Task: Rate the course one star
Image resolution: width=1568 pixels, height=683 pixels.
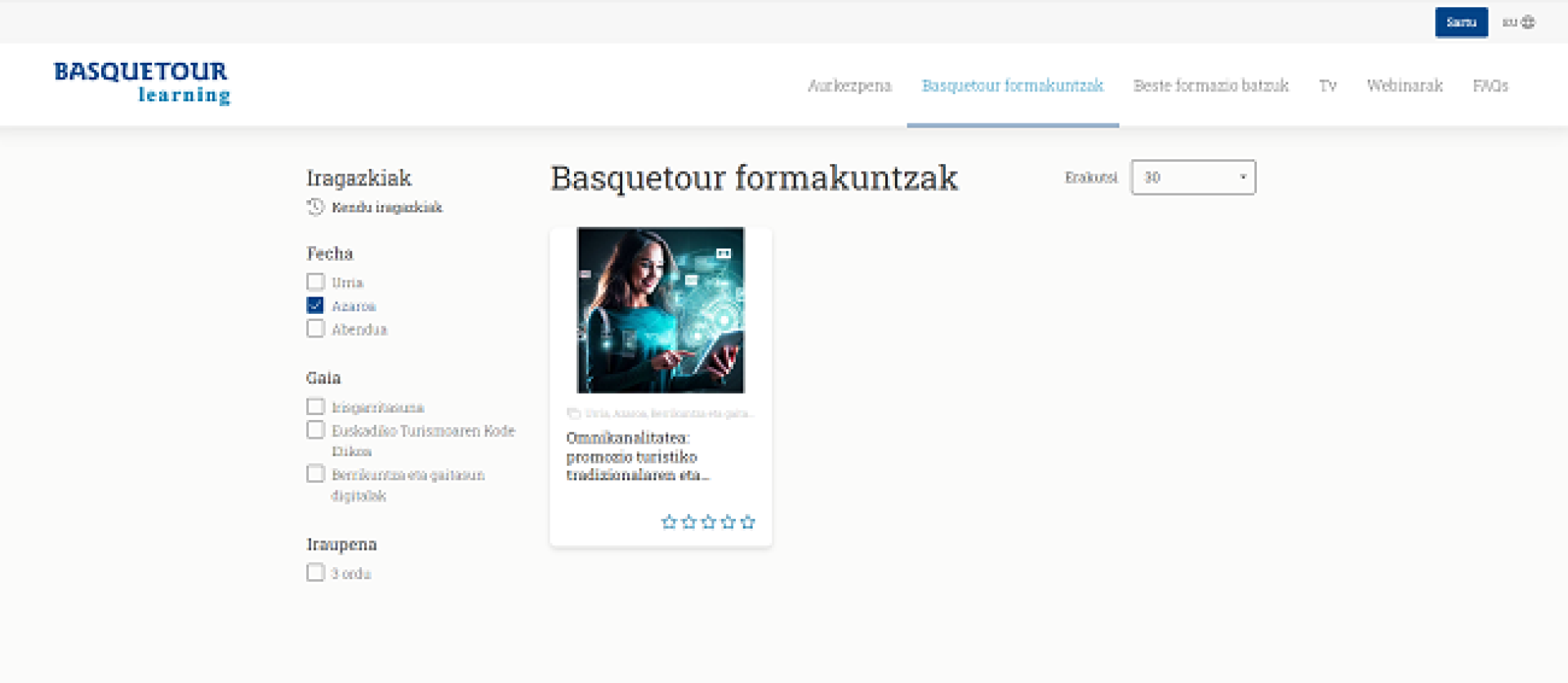Action: pos(669,522)
